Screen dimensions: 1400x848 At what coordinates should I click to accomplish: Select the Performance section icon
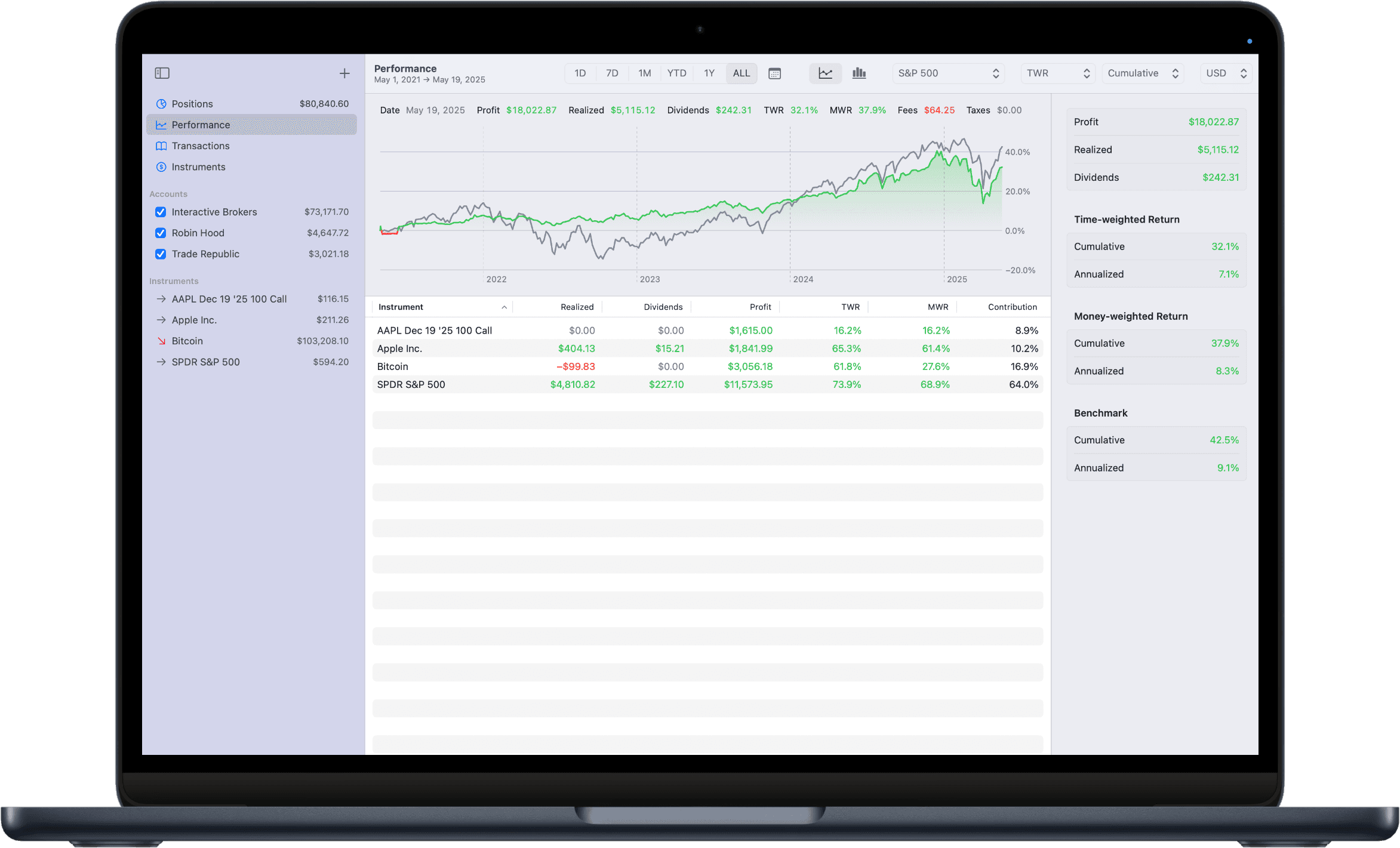pyautogui.click(x=161, y=124)
